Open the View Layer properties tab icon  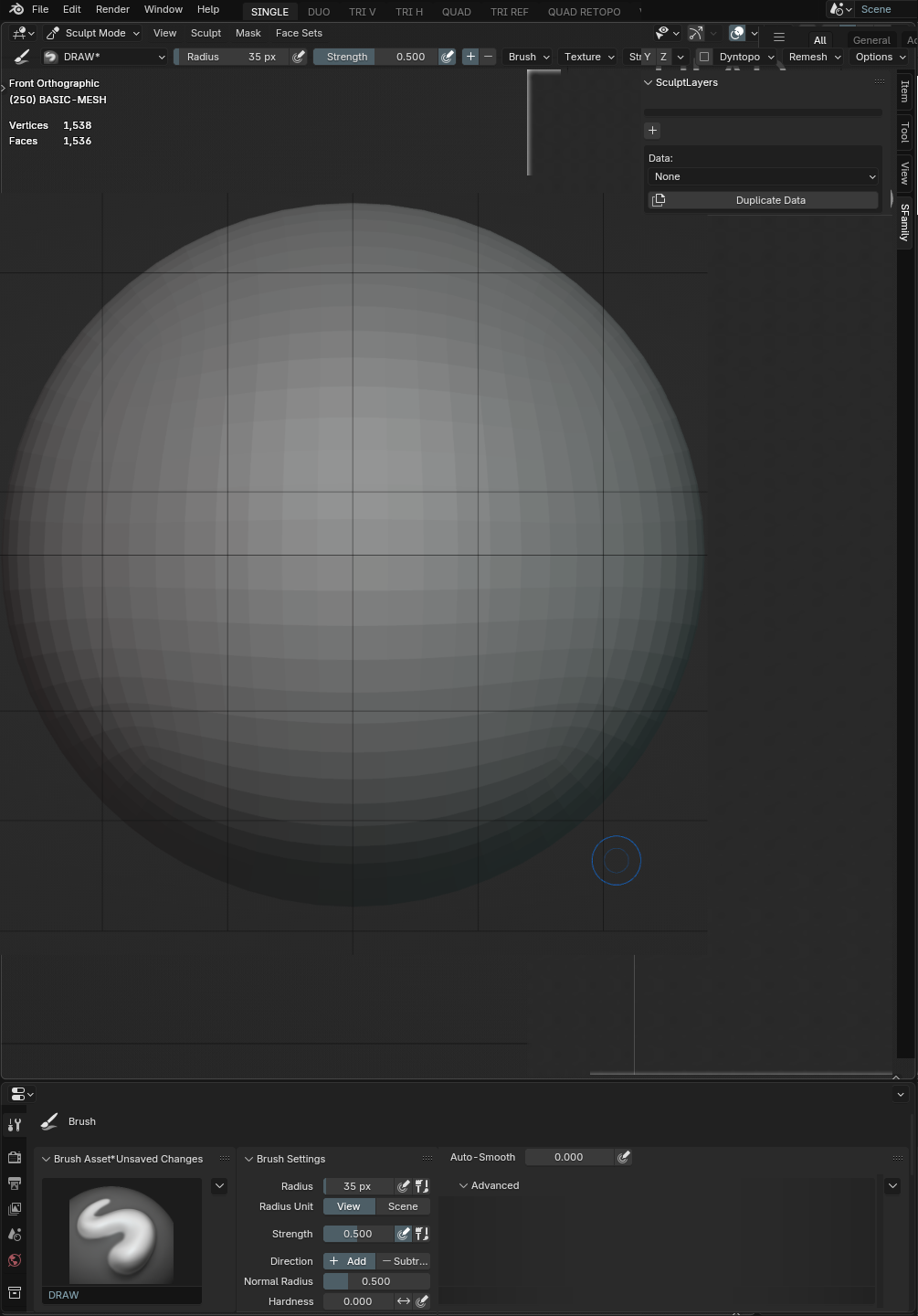(x=15, y=1208)
